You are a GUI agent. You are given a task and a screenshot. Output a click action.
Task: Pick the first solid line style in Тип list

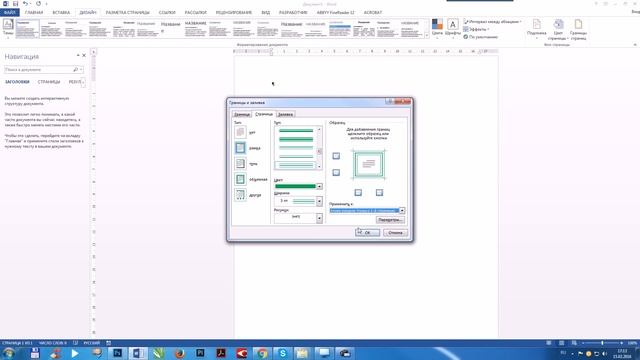(296, 131)
